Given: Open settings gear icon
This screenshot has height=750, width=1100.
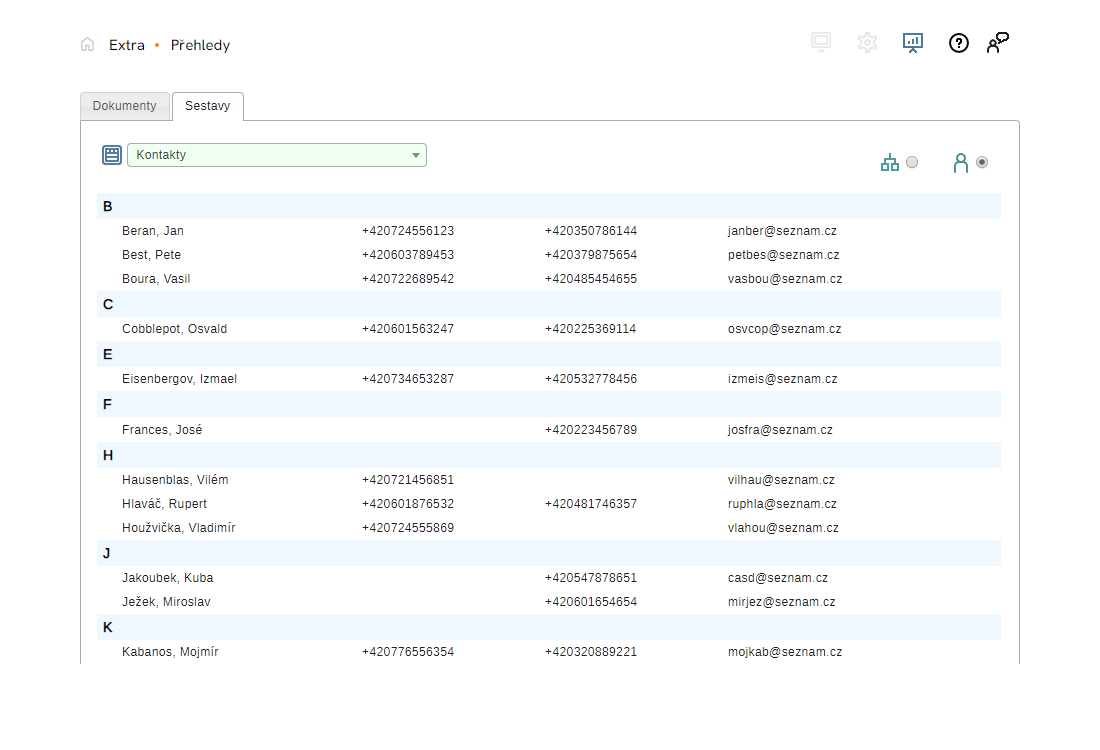Looking at the screenshot, I should tap(867, 42).
